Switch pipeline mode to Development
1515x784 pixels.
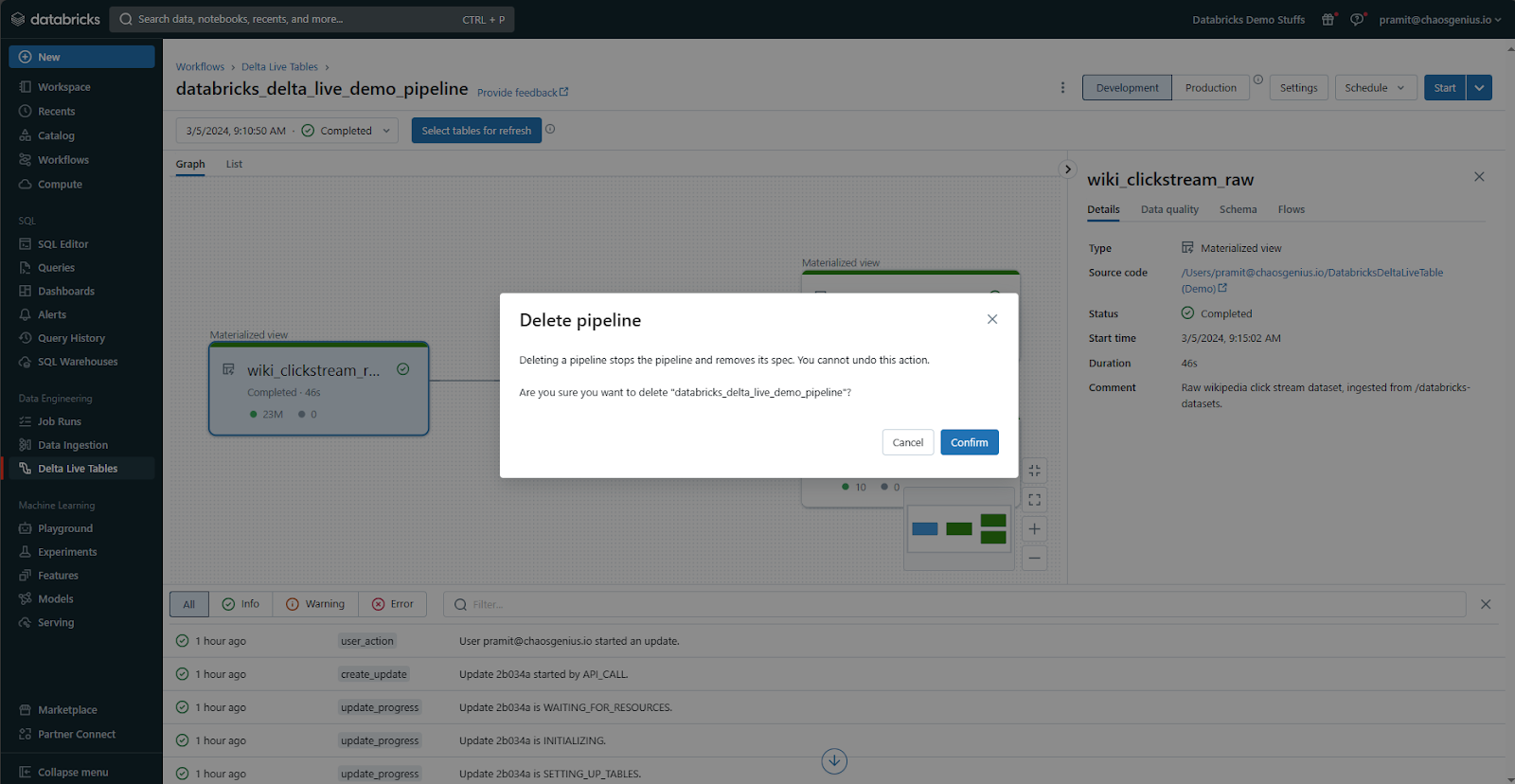coord(1127,87)
